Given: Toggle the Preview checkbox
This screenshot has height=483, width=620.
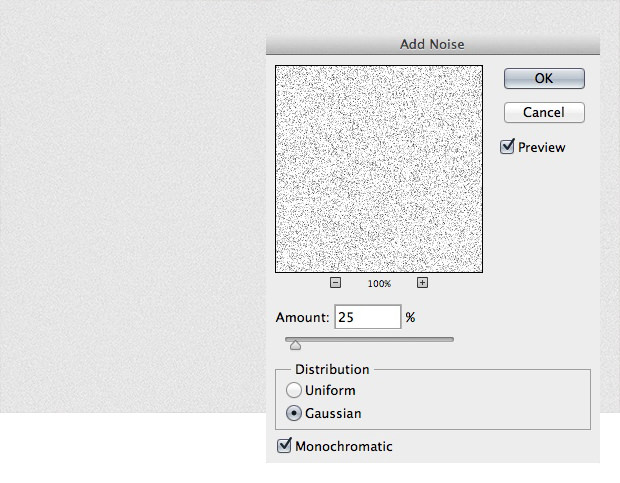Looking at the screenshot, I should tap(507, 147).
